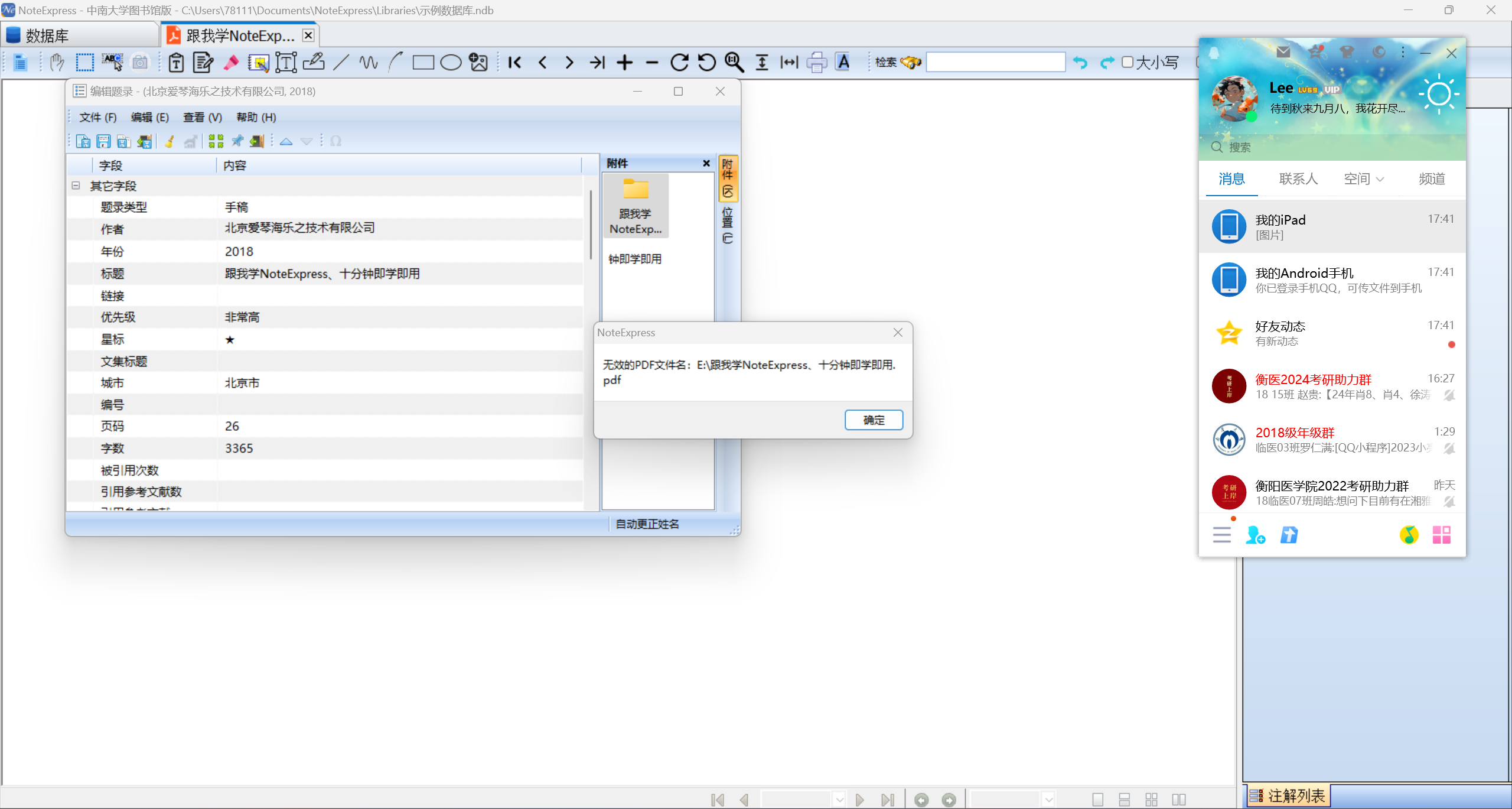The width and height of the screenshot is (1512, 809).
Task: Click the pushpin icon in editor toolbar
Action: 237,141
